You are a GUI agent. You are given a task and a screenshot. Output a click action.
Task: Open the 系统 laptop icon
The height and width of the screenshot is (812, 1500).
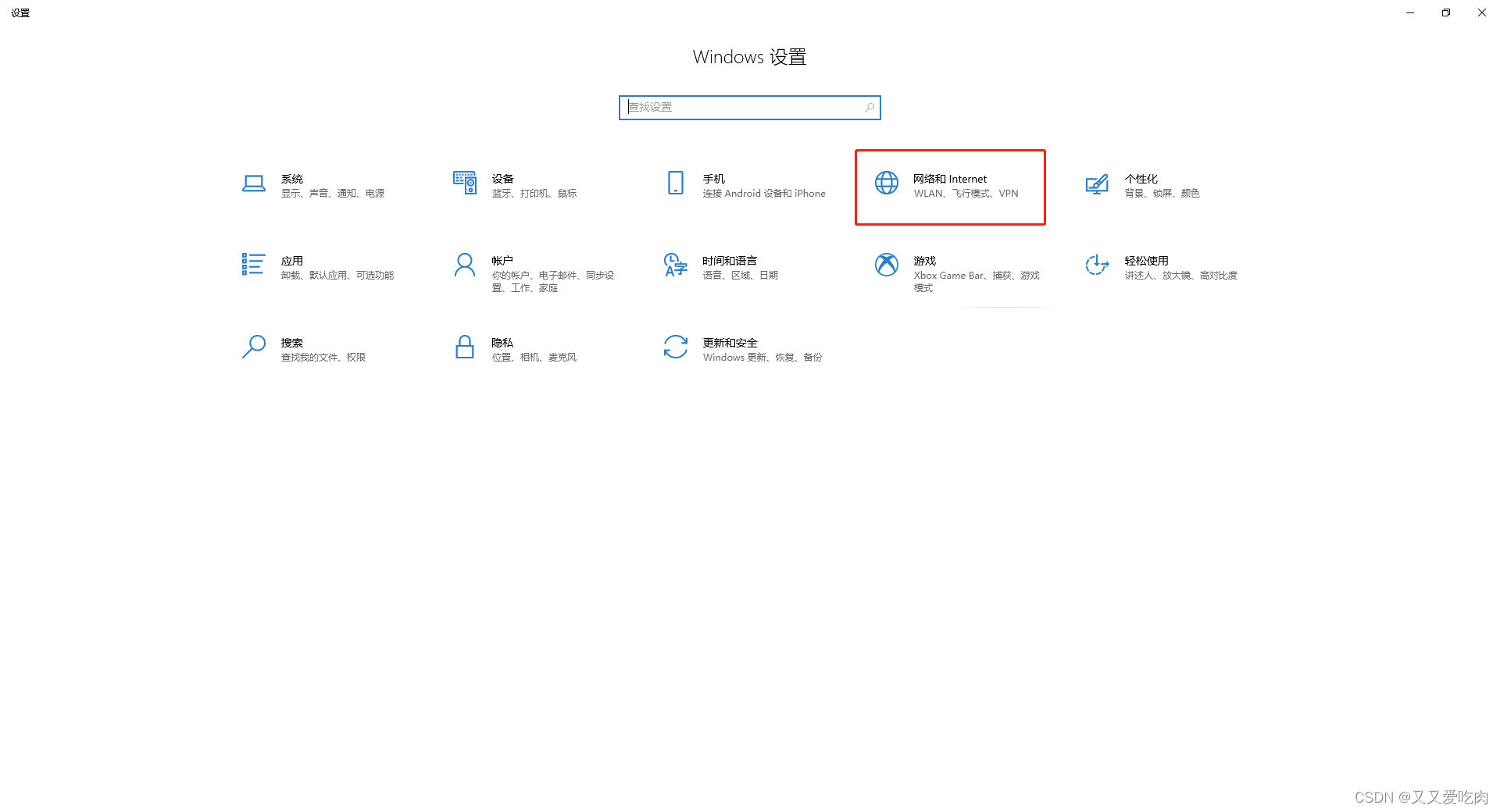(x=253, y=183)
